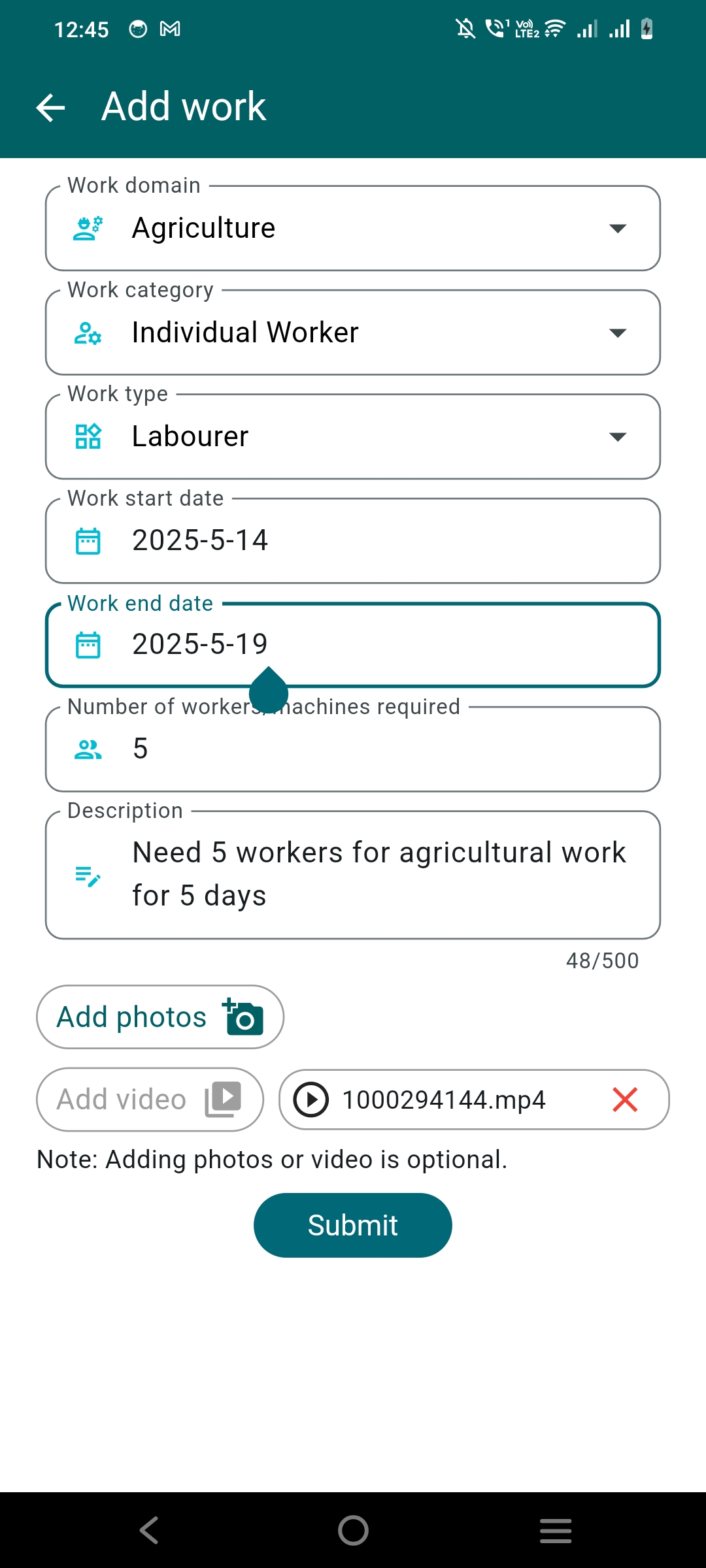Viewport: 706px width, 1568px height.
Task: Click the Add photos button
Action: click(x=160, y=1017)
